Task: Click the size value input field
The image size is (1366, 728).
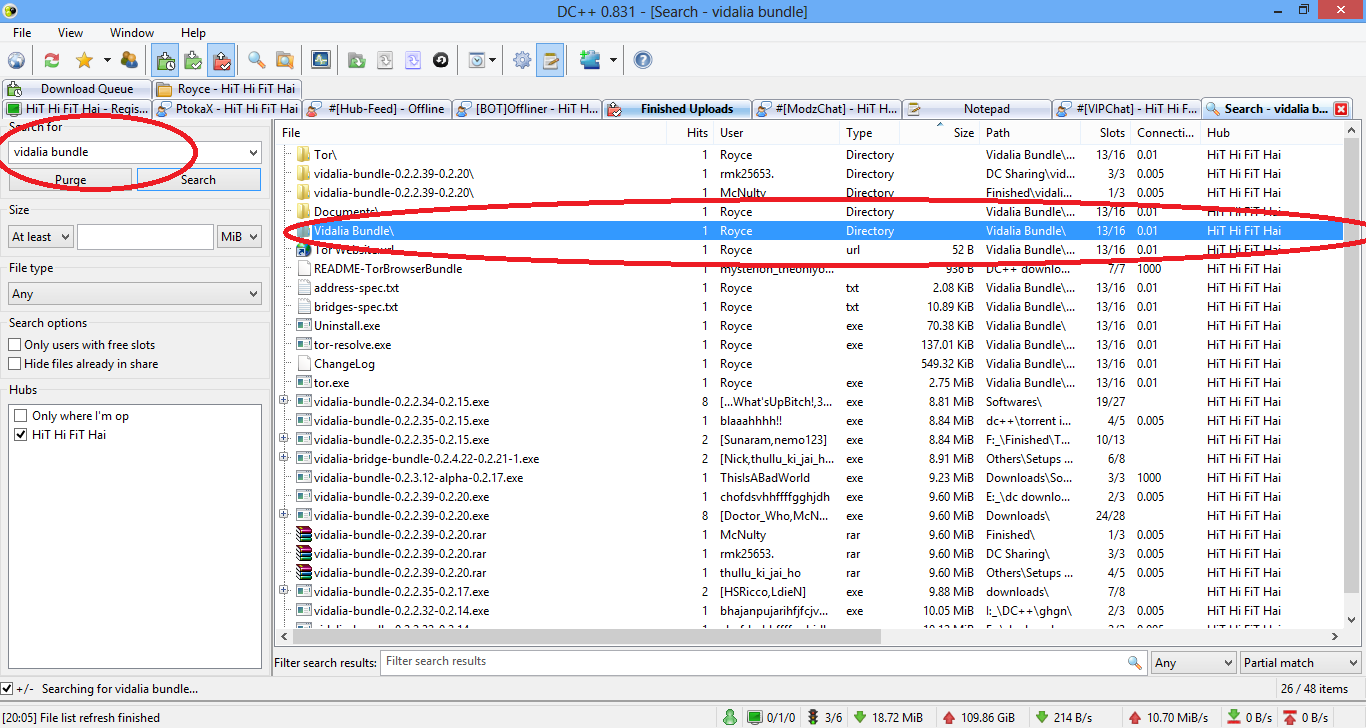Action: pyautogui.click(x=145, y=237)
